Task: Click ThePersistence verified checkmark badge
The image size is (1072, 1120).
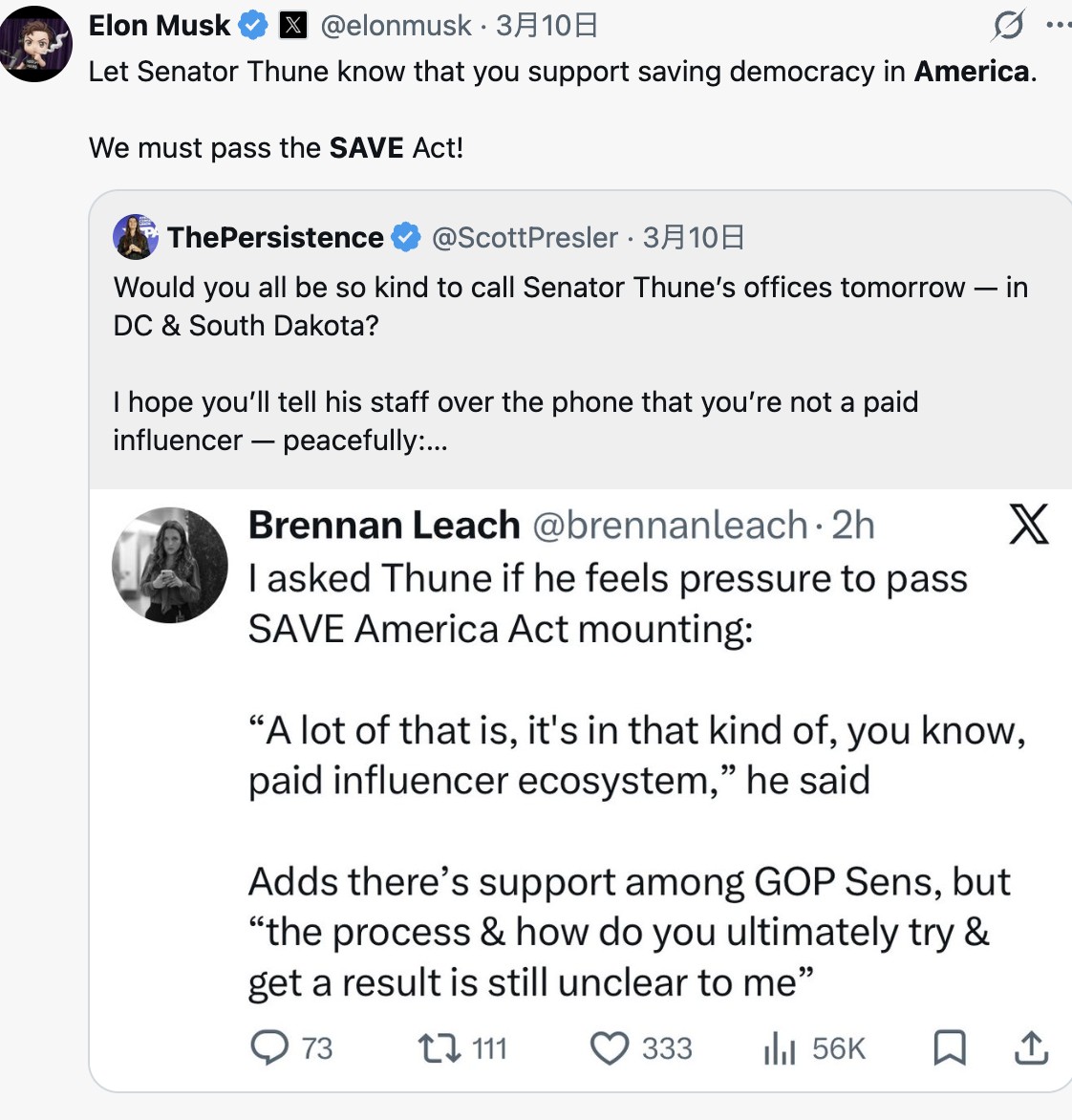Action: coord(406,237)
